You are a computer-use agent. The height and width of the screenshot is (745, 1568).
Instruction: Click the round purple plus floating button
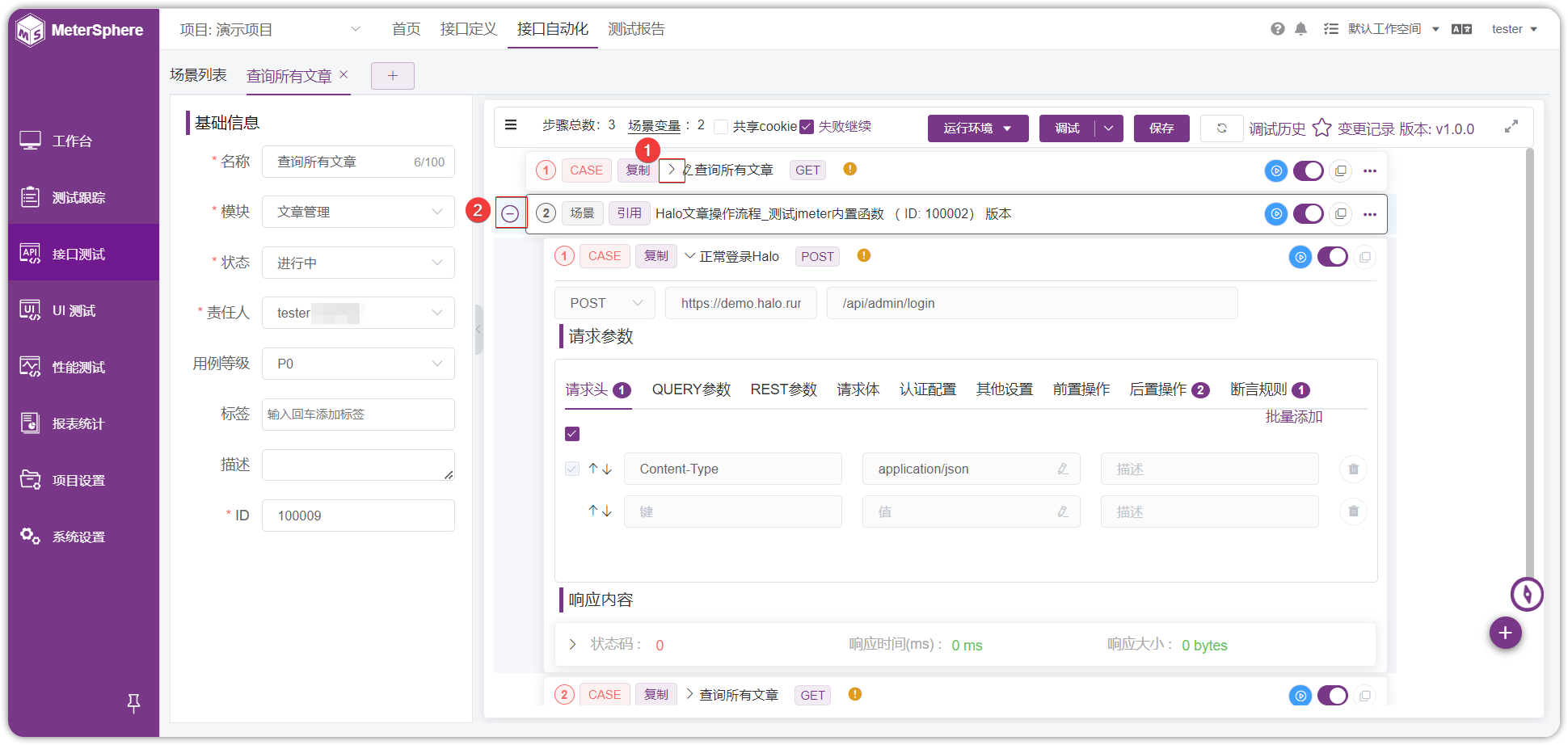[1505, 633]
